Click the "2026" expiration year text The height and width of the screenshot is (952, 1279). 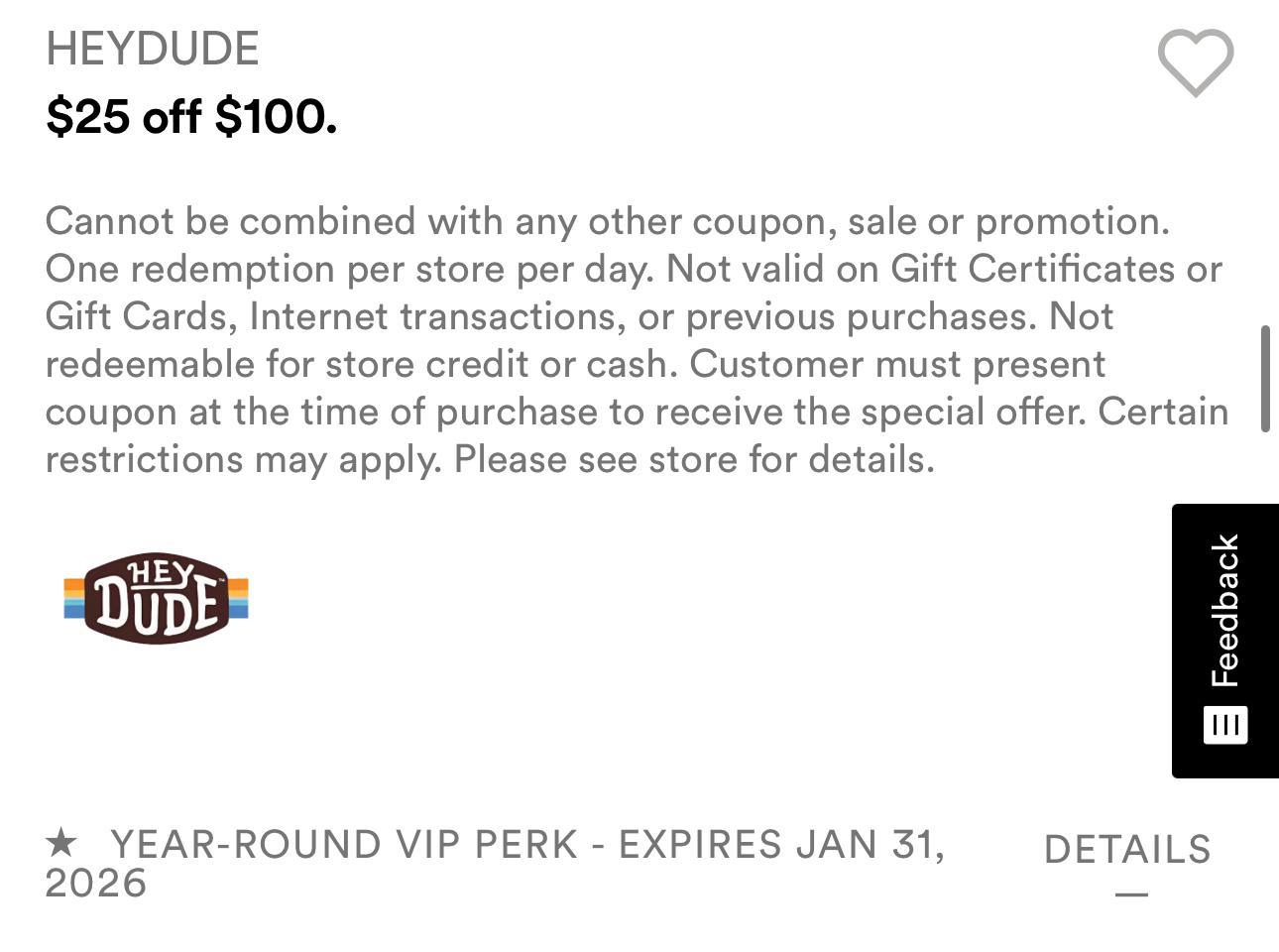[x=96, y=883]
